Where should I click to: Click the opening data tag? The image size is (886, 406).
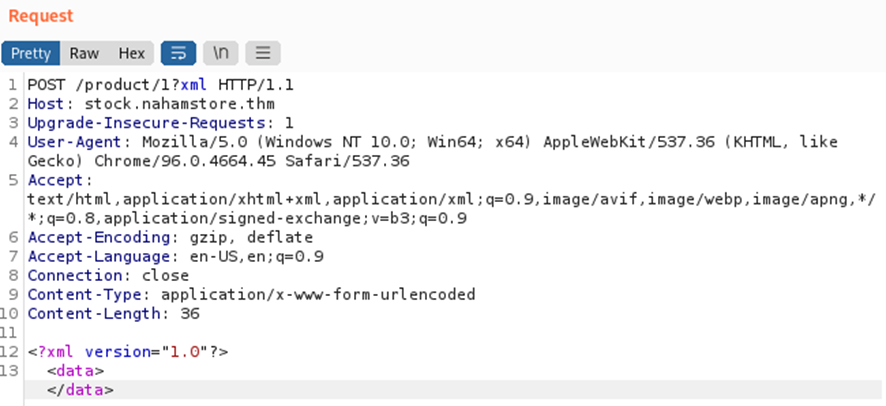pyautogui.click(x=74, y=371)
